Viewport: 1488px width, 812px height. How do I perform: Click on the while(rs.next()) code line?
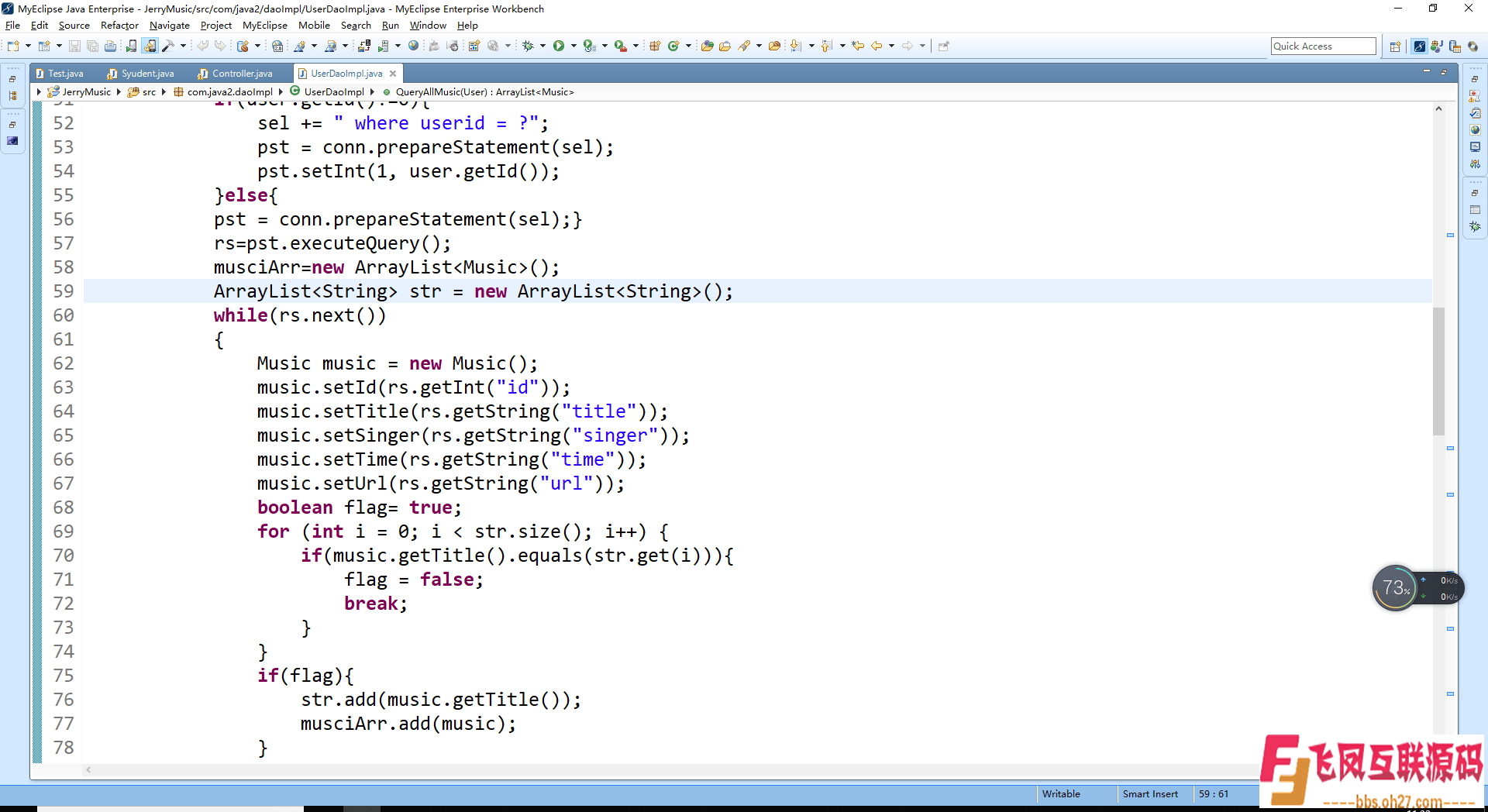299,315
